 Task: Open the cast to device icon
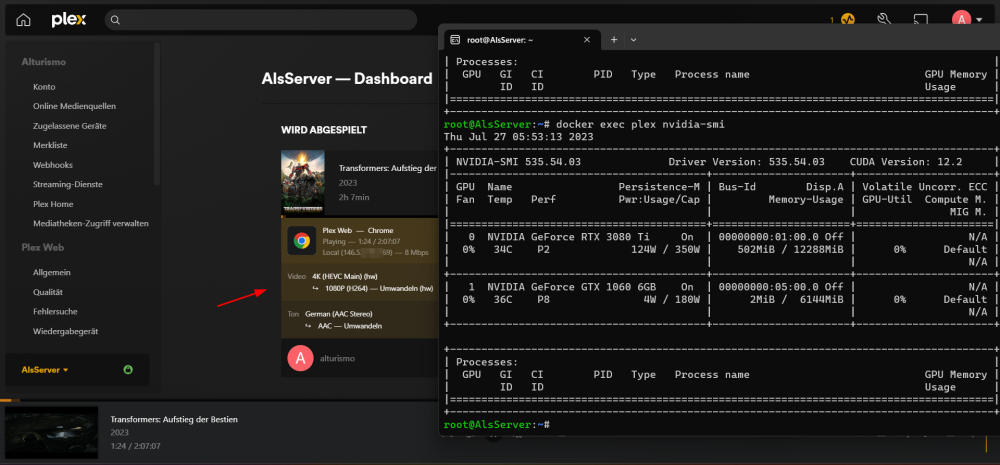coord(920,20)
